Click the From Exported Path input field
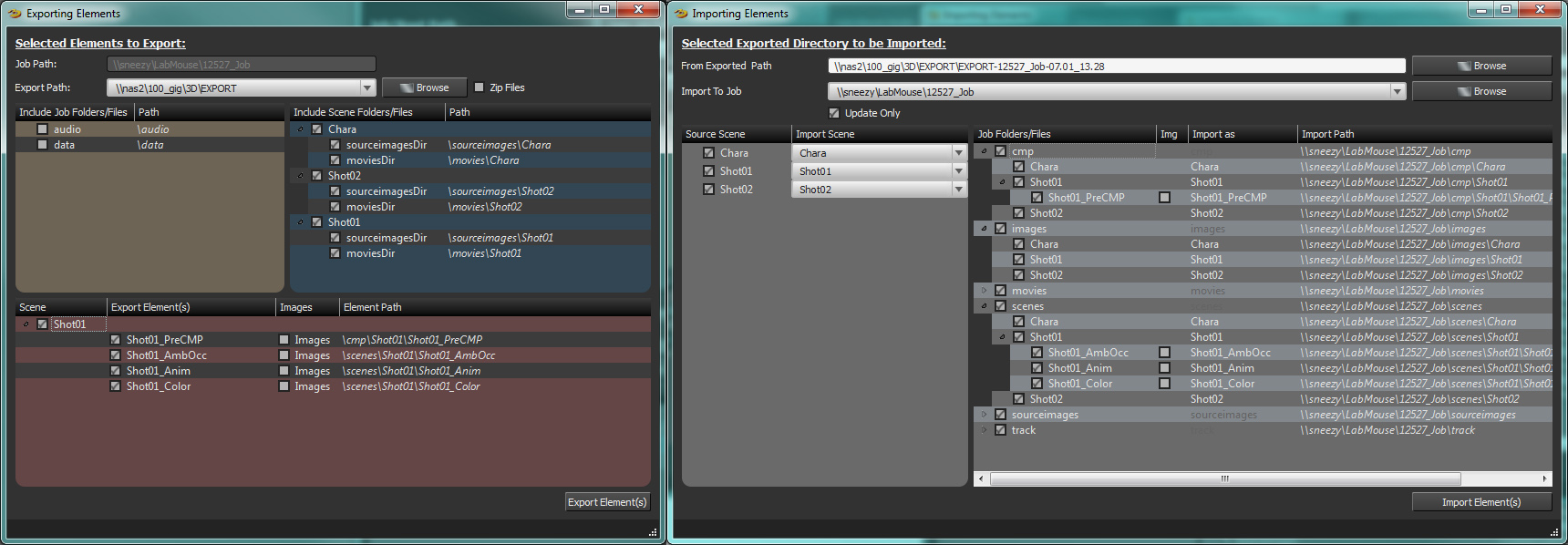 pos(1116,66)
